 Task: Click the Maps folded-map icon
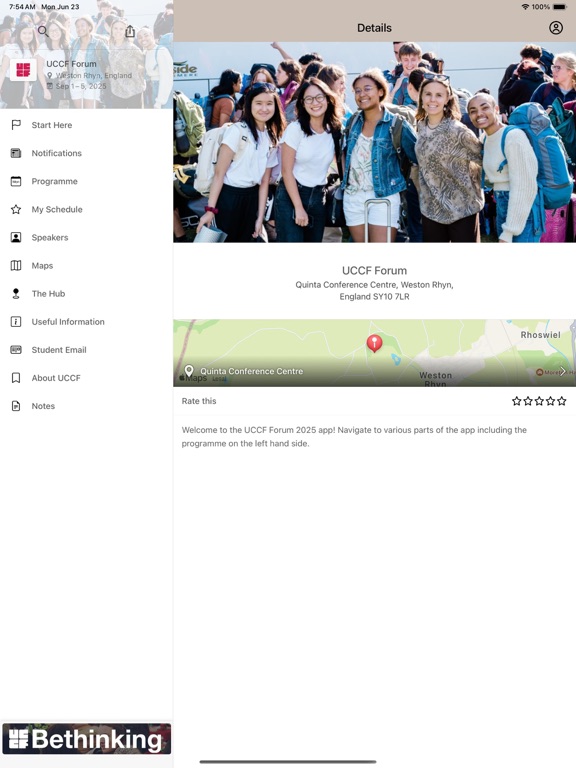(16, 265)
